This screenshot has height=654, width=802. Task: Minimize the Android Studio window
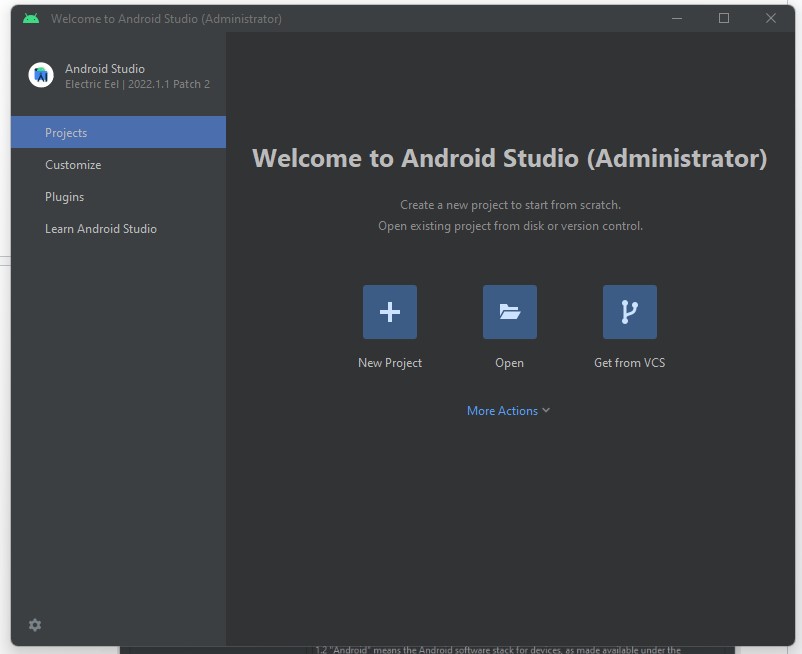(677, 18)
